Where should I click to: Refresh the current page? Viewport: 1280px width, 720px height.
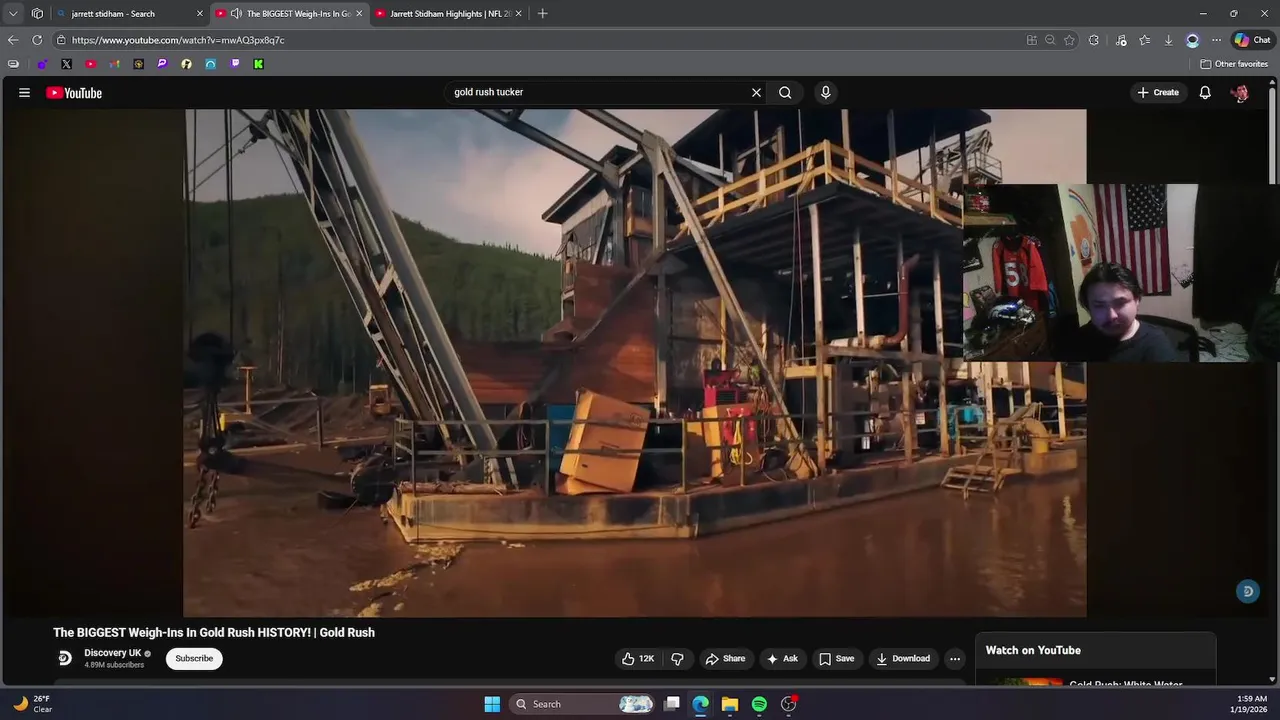[37, 40]
